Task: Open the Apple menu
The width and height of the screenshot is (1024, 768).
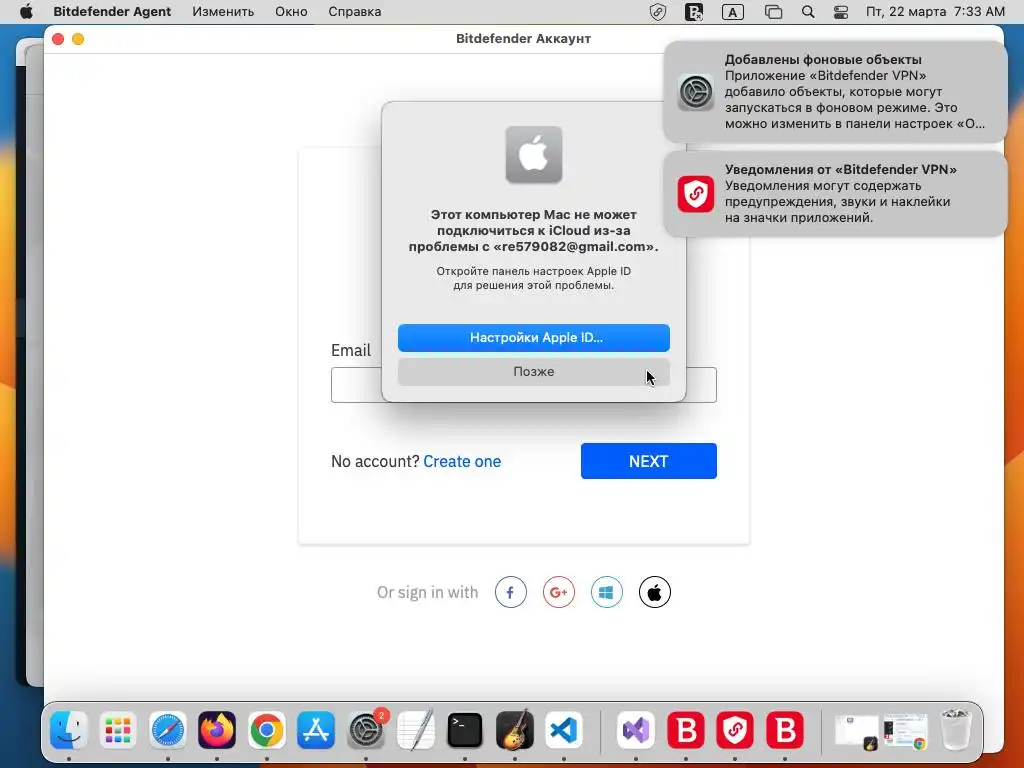Action: (26, 12)
